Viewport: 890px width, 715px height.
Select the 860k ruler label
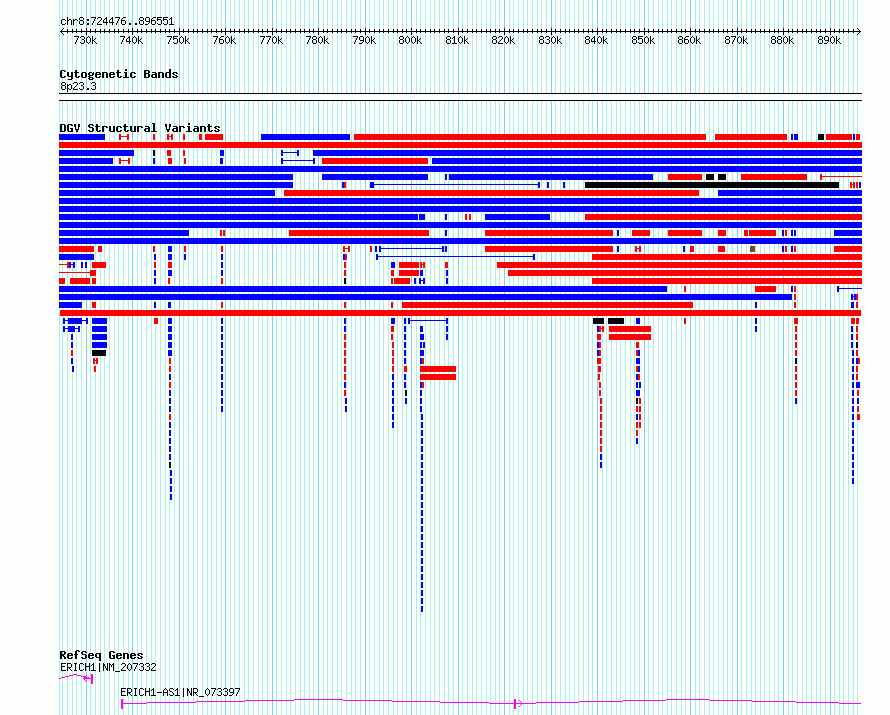pyautogui.click(x=689, y=41)
